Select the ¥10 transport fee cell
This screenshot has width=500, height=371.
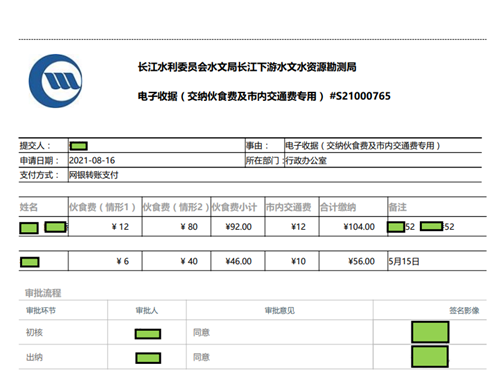point(298,261)
